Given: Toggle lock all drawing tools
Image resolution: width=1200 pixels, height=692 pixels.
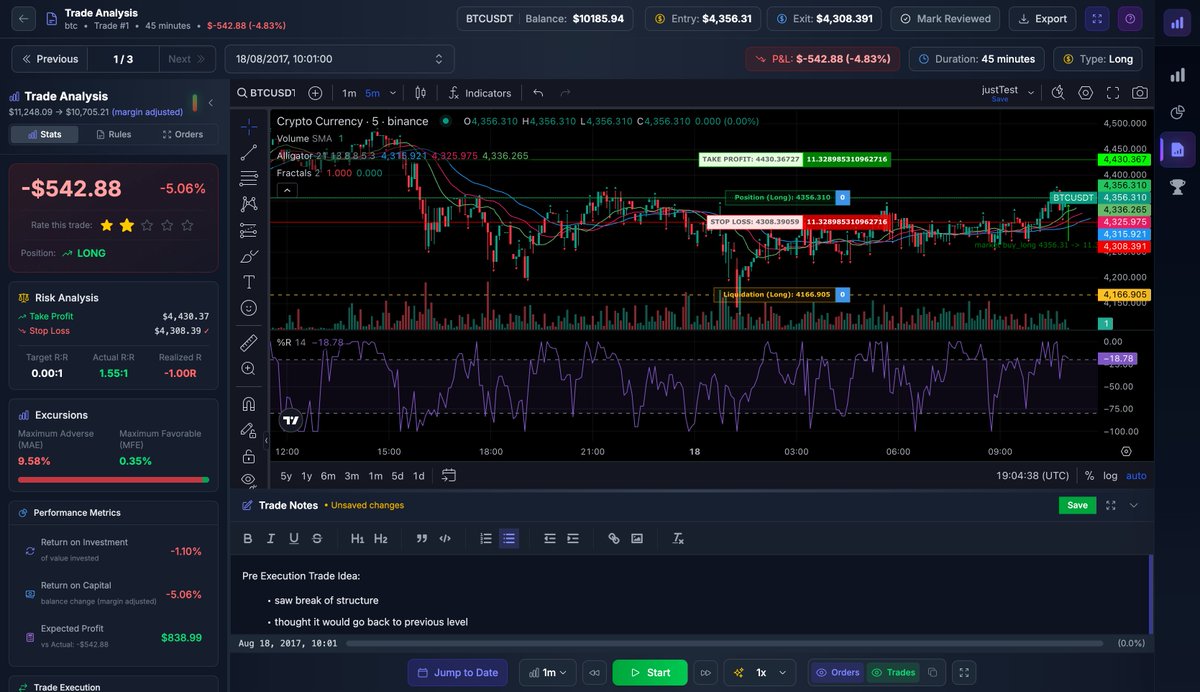Looking at the screenshot, I should [249, 456].
